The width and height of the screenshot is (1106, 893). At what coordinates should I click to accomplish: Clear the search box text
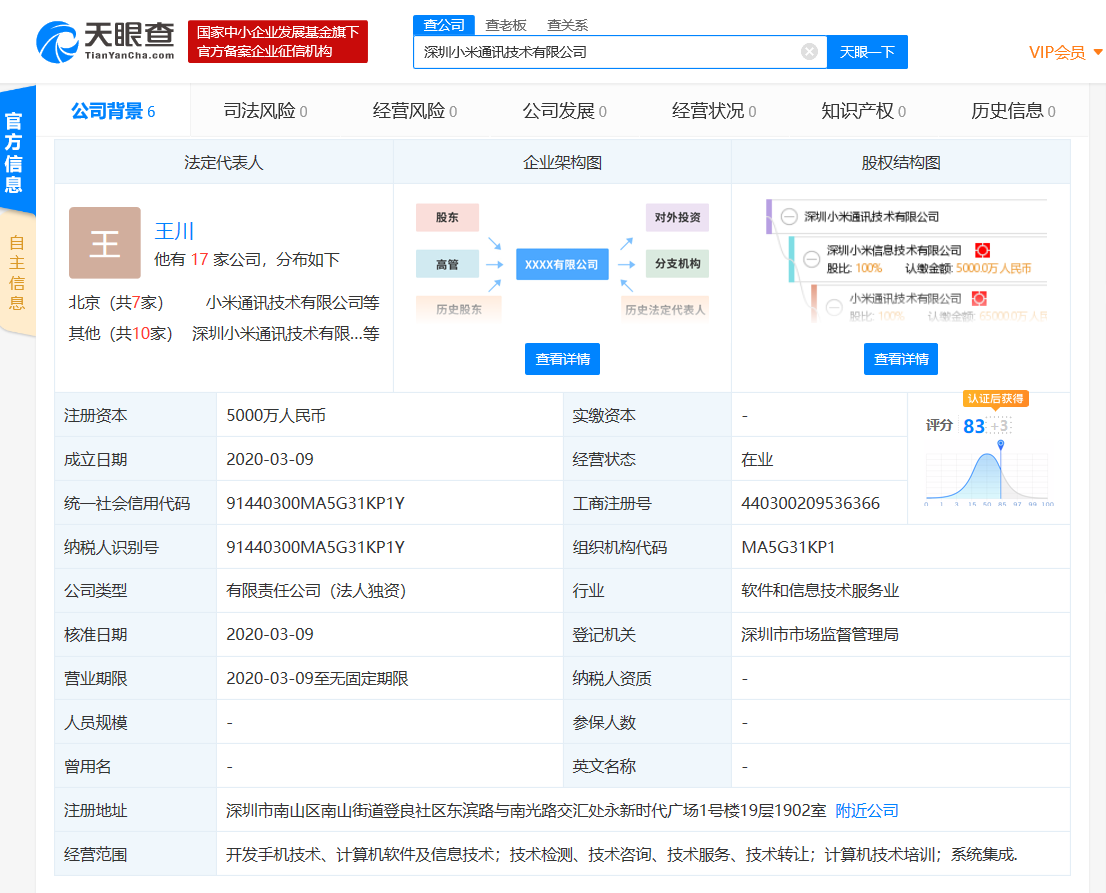[x=809, y=52]
